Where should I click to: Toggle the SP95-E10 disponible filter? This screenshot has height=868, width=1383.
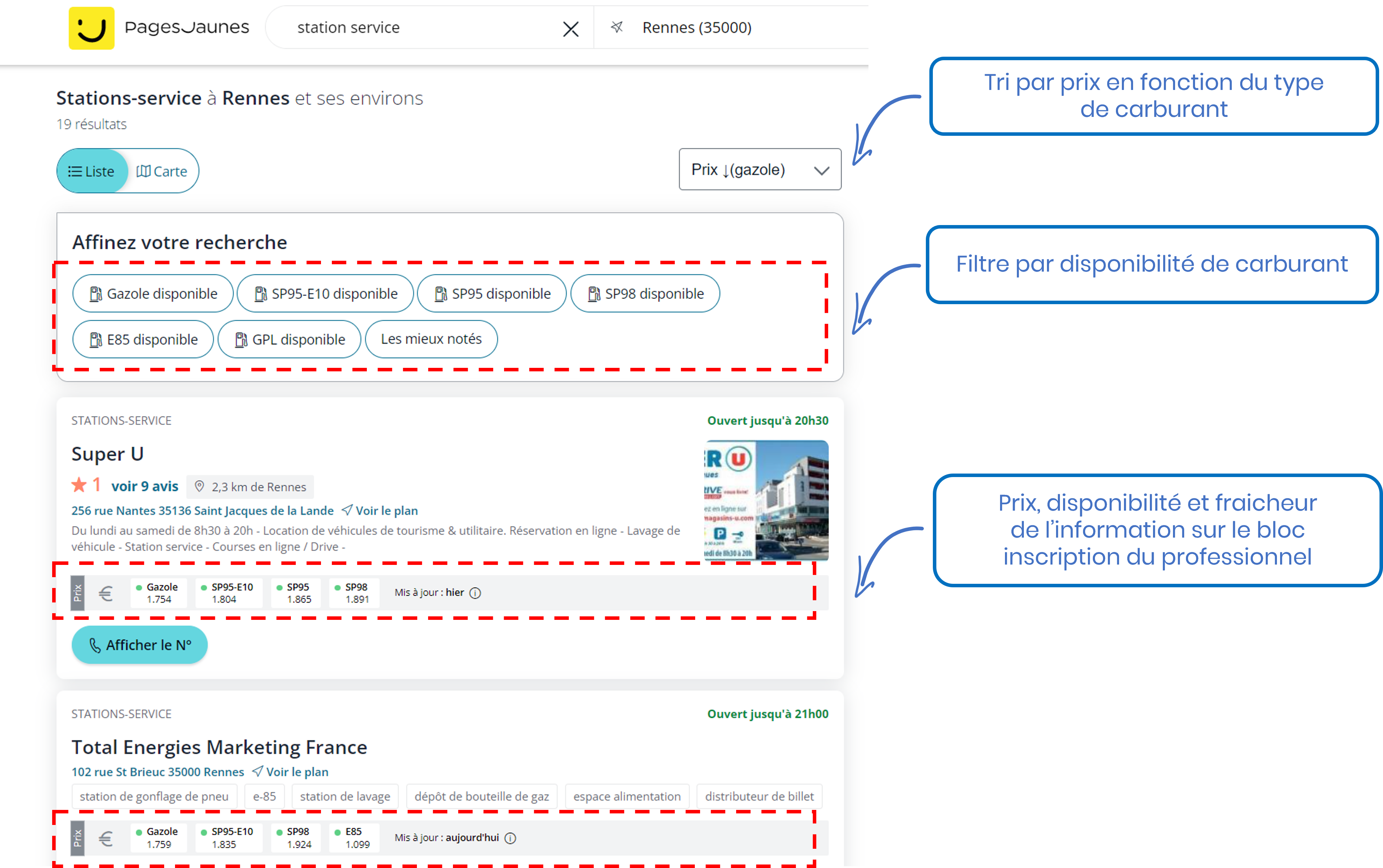tap(326, 293)
